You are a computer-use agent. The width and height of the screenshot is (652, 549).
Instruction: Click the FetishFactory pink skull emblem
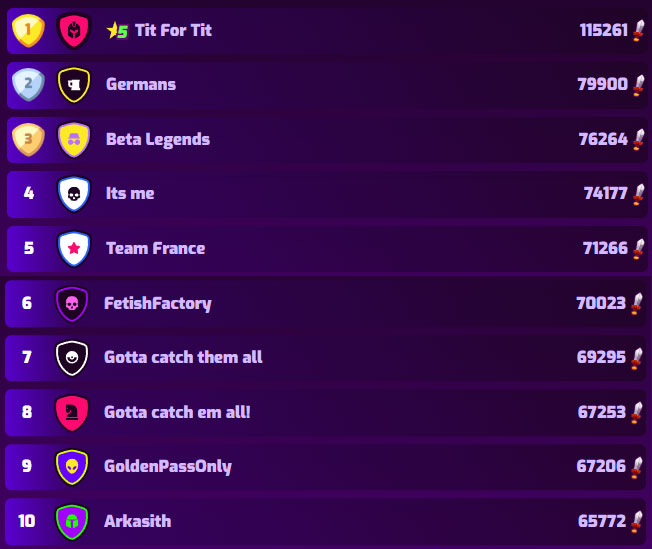(72, 304)
